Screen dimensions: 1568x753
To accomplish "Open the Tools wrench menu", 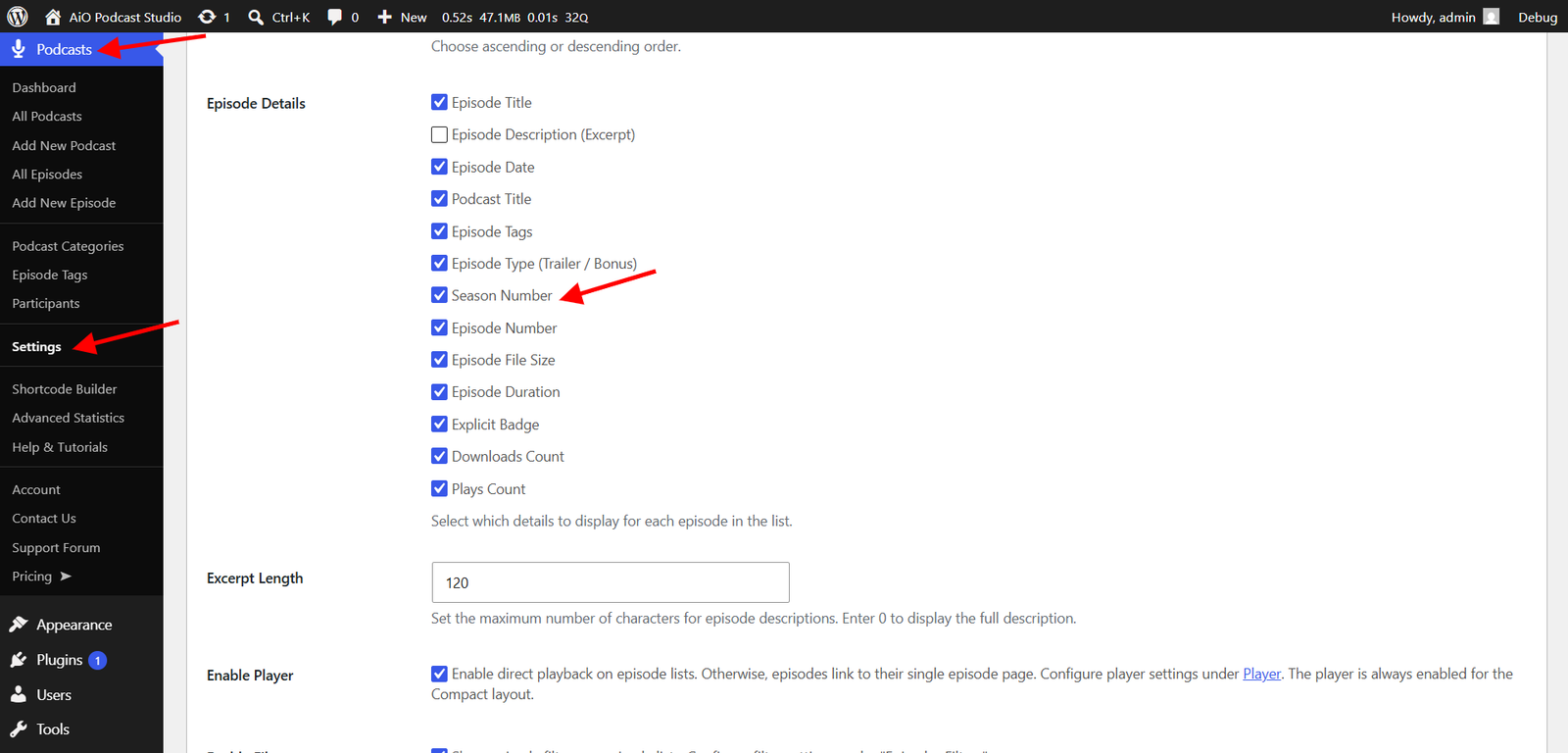I will click(19, 729).
